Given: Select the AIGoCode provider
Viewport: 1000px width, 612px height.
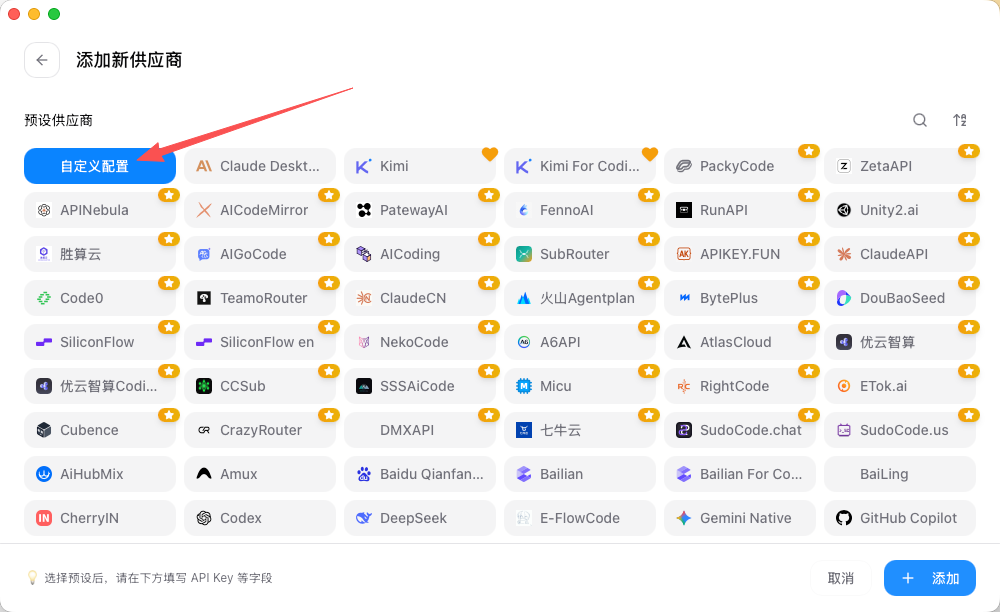Looking at the screenshot, I should point(260,254).
